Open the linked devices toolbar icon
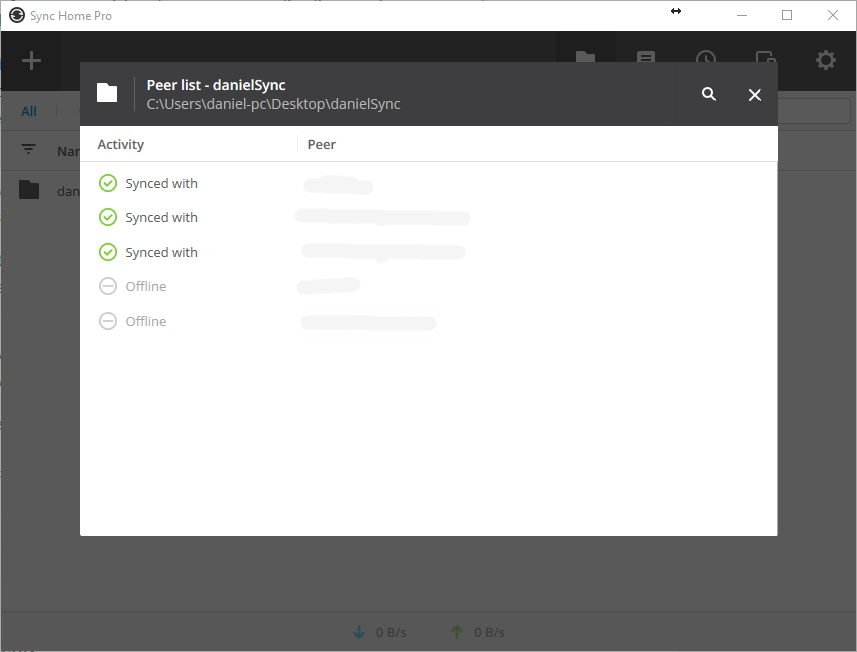This screenshot has height=652, width=857. click(765, 60)
